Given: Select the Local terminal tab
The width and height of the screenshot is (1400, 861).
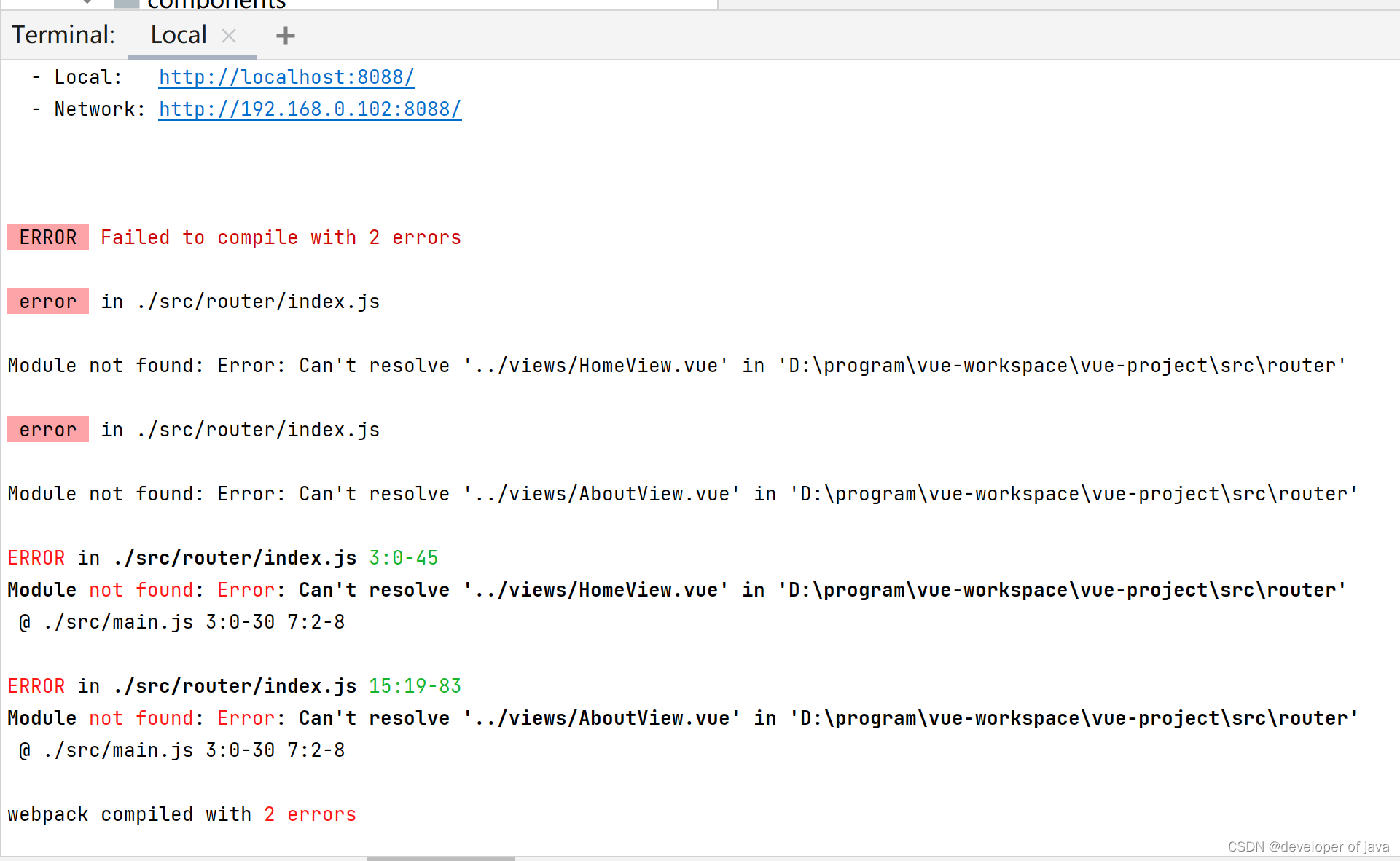Looking at the screenshot, I should (179, 35).
